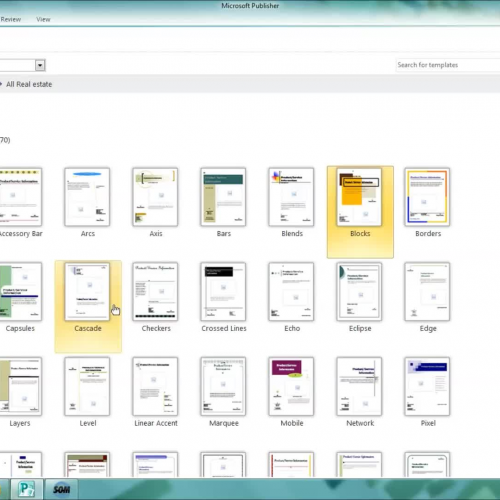Screen dimensions: 500x500
Task: Select the Bars template thumbnail
Action: (x=223, y=197)
